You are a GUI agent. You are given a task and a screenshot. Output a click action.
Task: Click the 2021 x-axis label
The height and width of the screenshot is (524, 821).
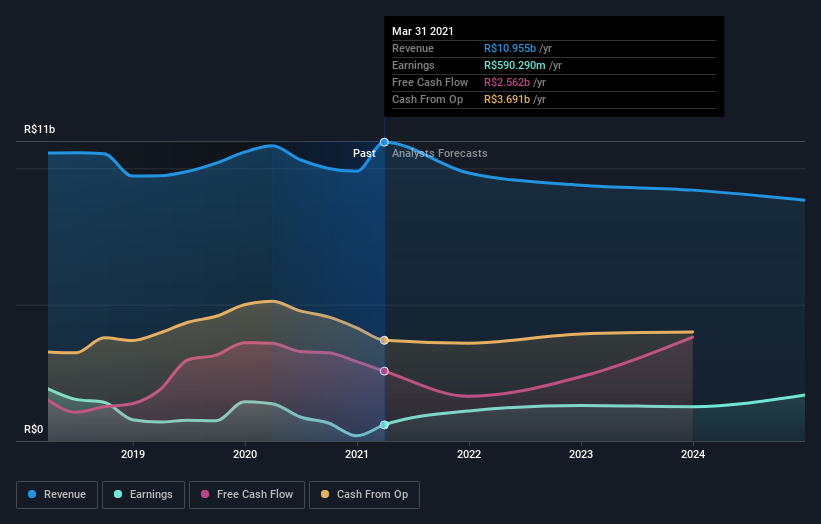click(x=357, y=454)
